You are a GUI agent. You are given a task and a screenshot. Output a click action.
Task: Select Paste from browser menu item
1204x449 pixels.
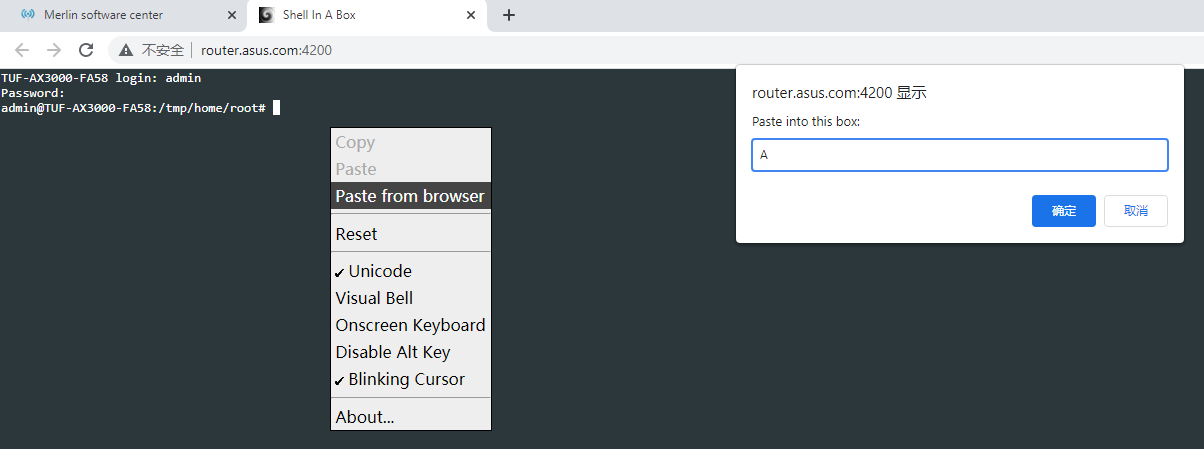pyautogui.click(x=411, y=196)
